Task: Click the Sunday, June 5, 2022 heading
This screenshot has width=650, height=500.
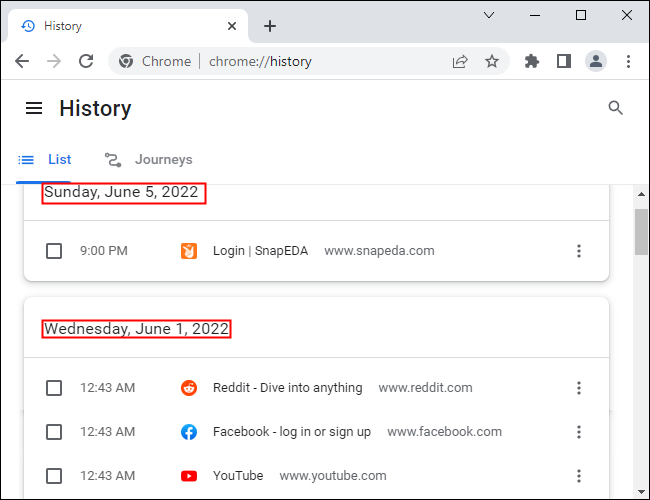Action: (x=121, y=192)
